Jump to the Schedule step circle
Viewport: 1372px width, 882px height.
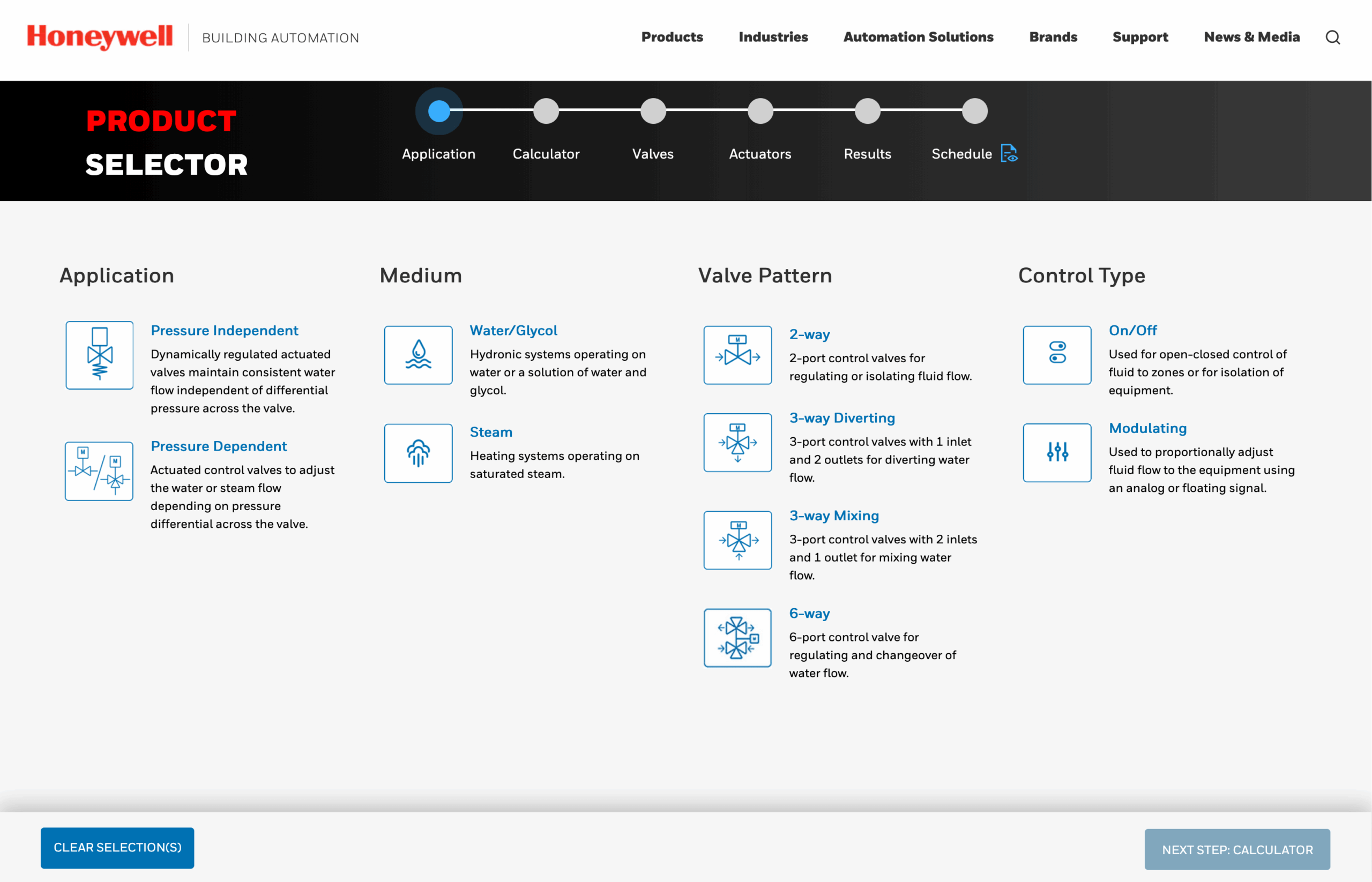(x=974, y=111)
